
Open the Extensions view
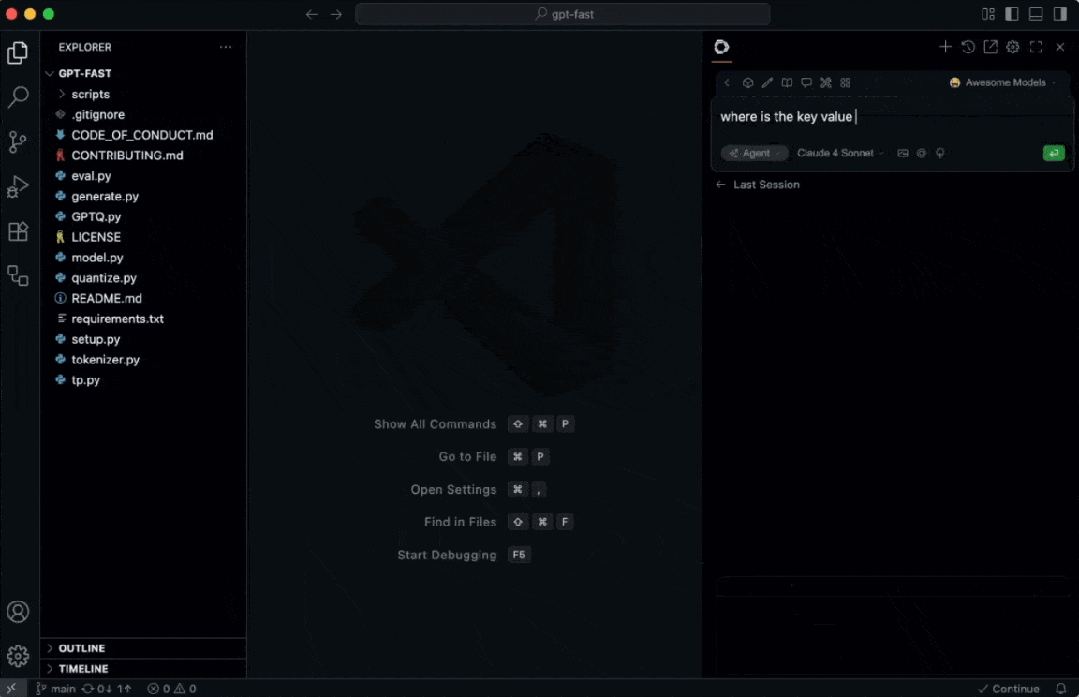coord(18,231)
